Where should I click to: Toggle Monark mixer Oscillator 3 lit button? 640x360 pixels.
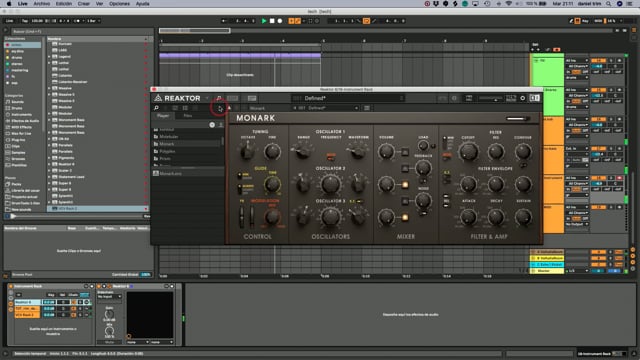pyautogui.click(x=405, y=218)
